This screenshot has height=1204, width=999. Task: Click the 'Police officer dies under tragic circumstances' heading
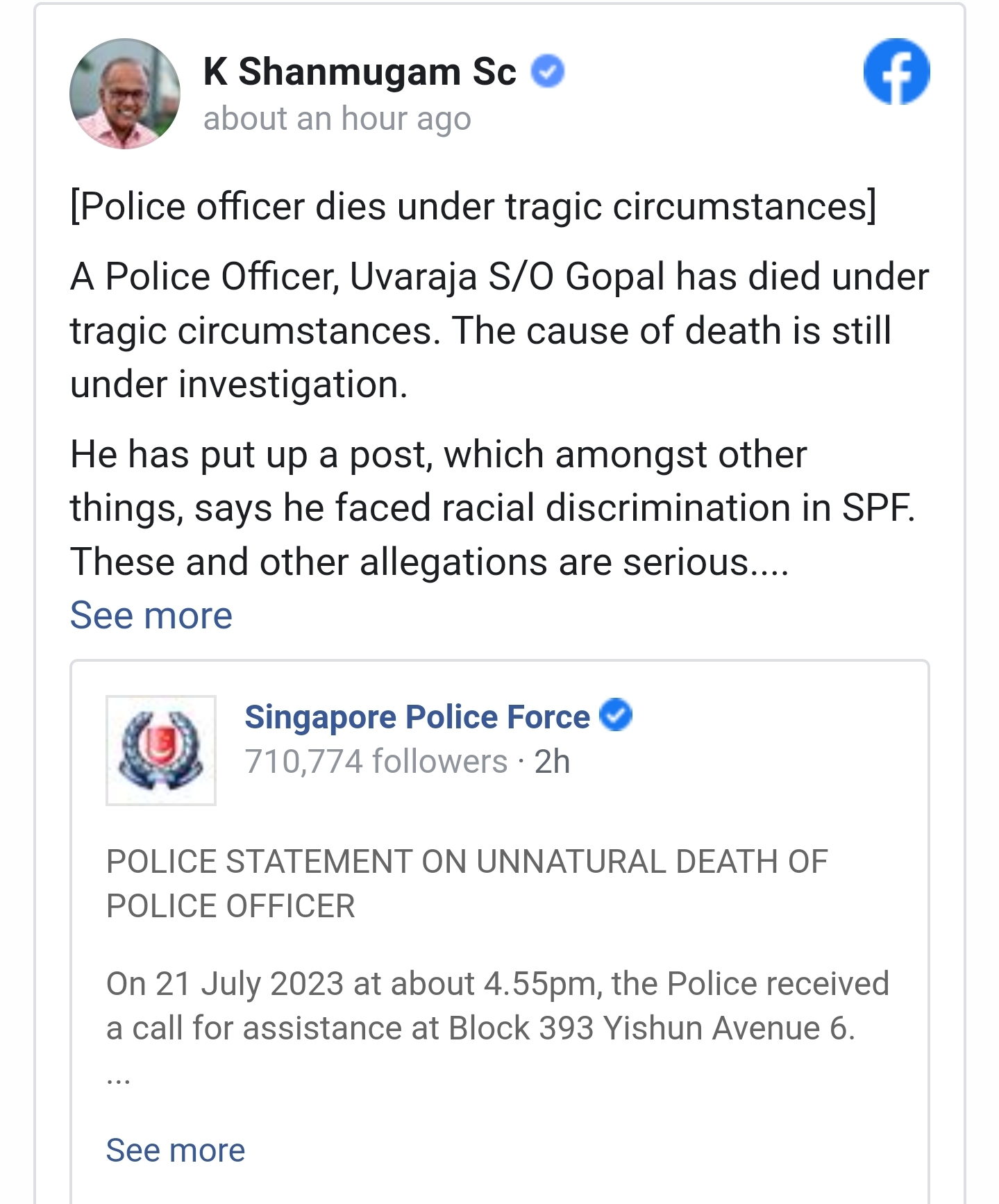point(473,206)
